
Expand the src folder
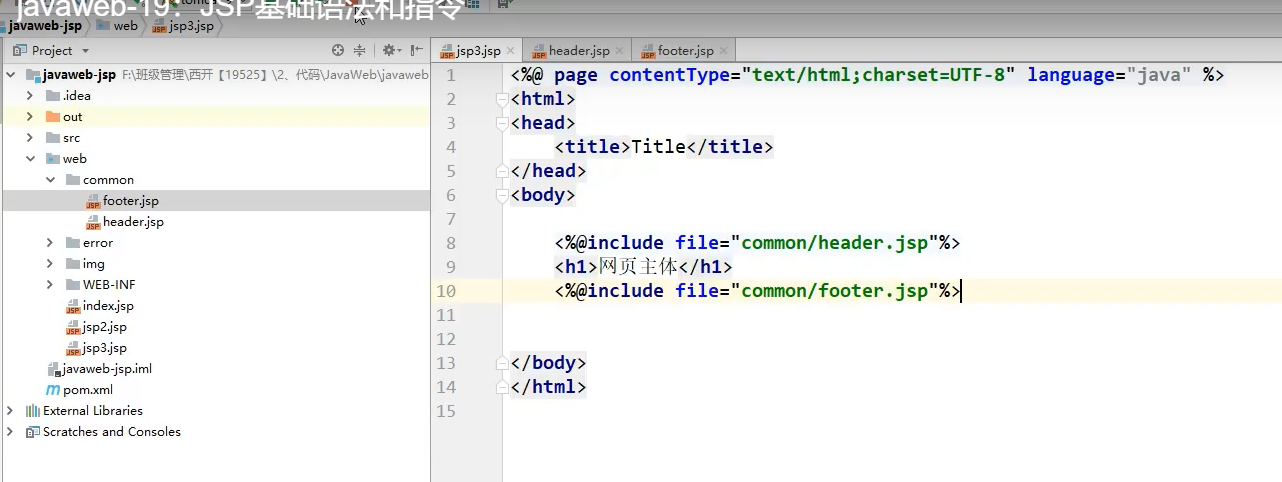pos(31,138)
